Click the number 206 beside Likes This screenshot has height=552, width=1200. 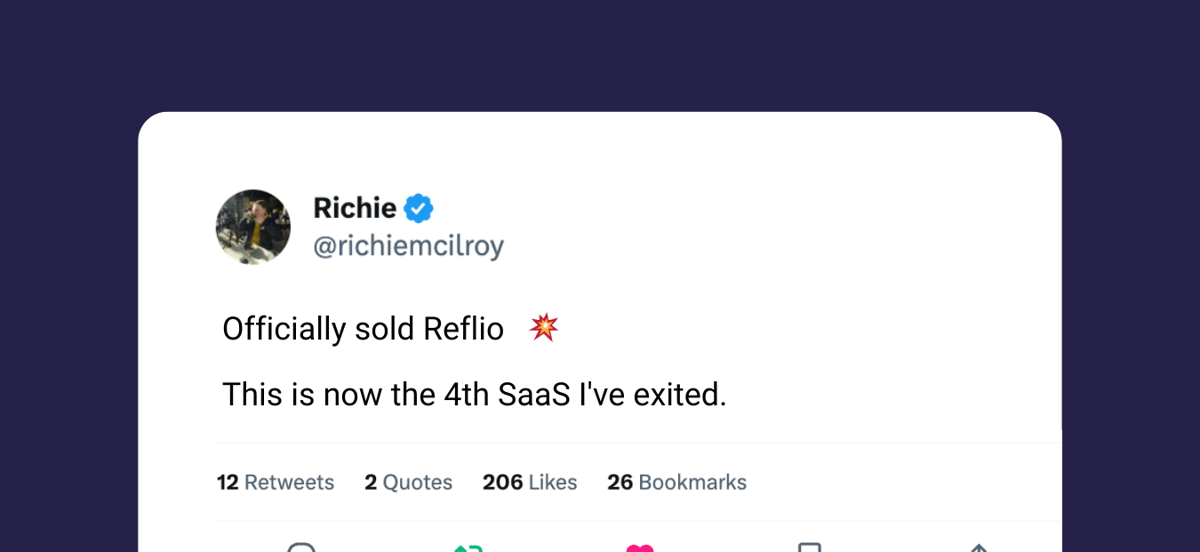[503, 482]
